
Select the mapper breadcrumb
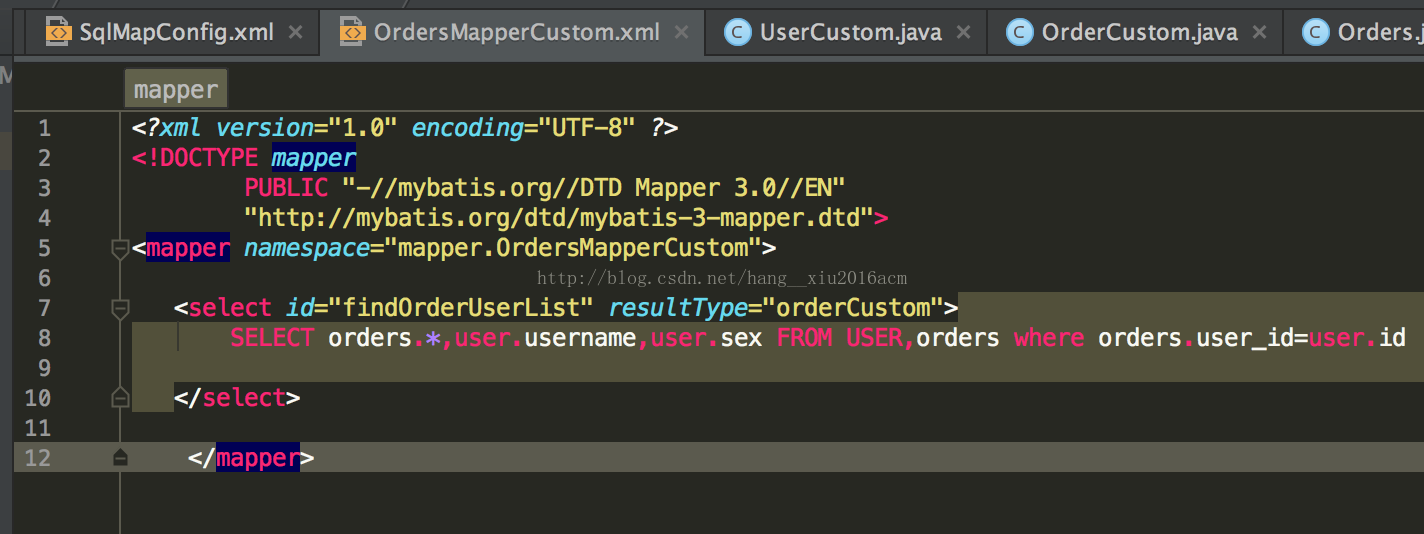tap(176, 90)
